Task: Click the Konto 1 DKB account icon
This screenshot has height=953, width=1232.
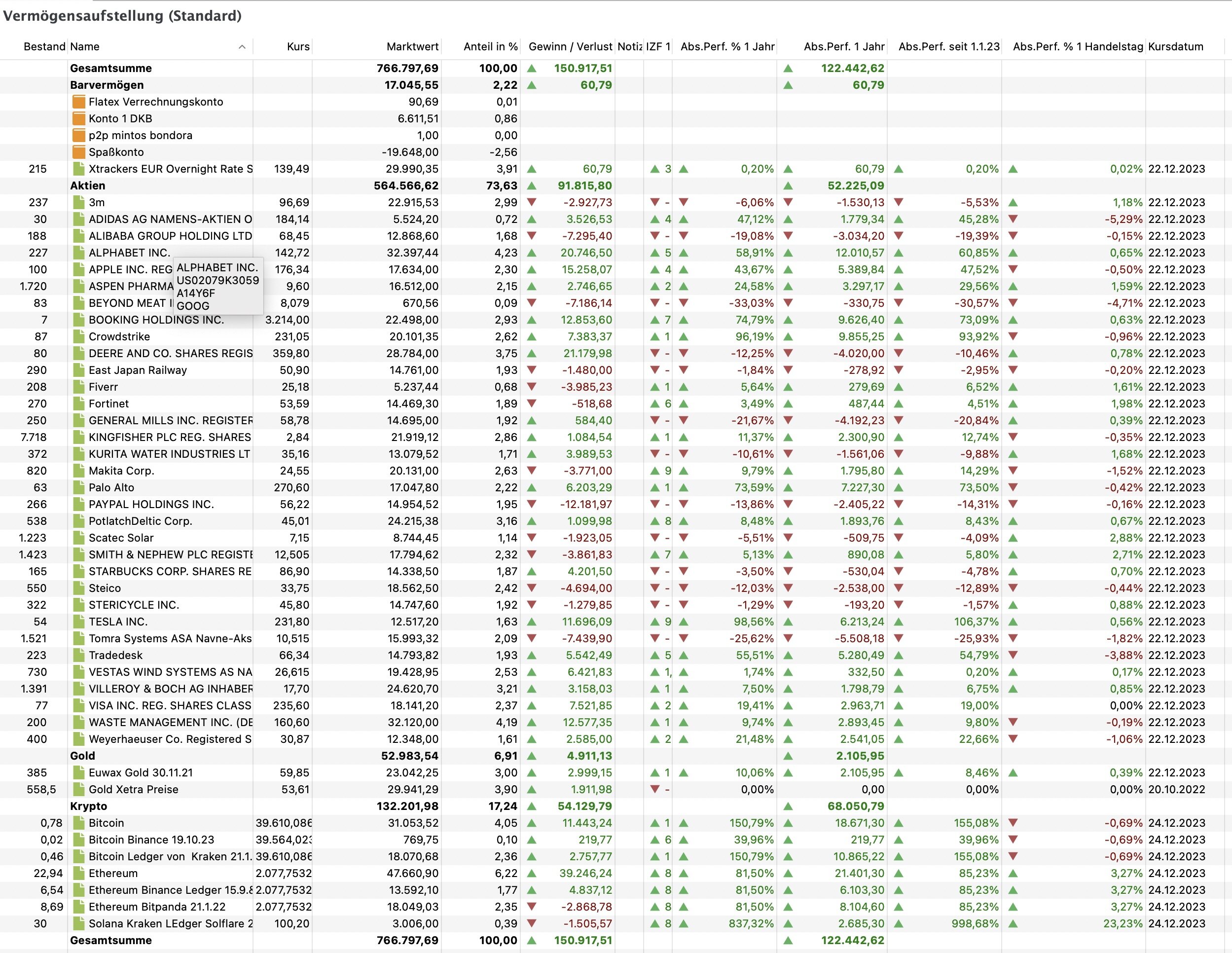Action: point(78,118)
